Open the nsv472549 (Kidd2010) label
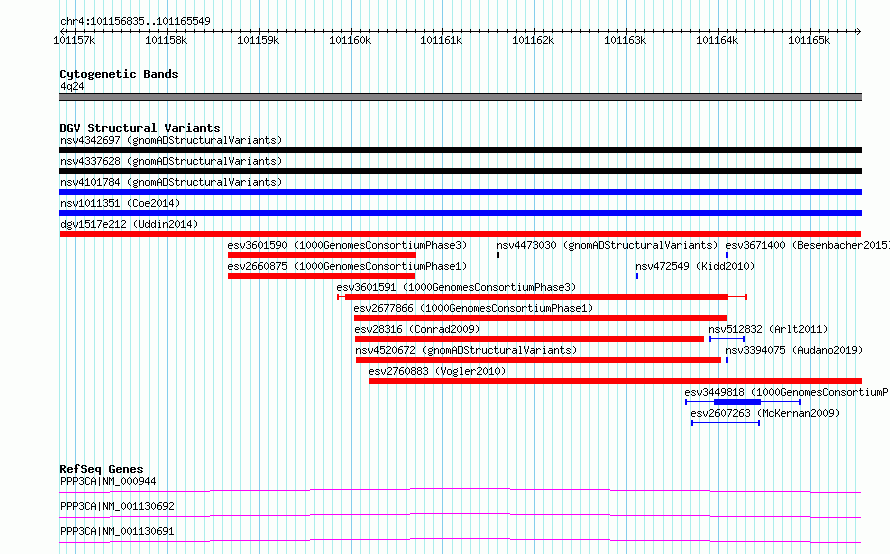Image resolution: width=890 pixels, height=554 pixels. (x=695, y=266)
